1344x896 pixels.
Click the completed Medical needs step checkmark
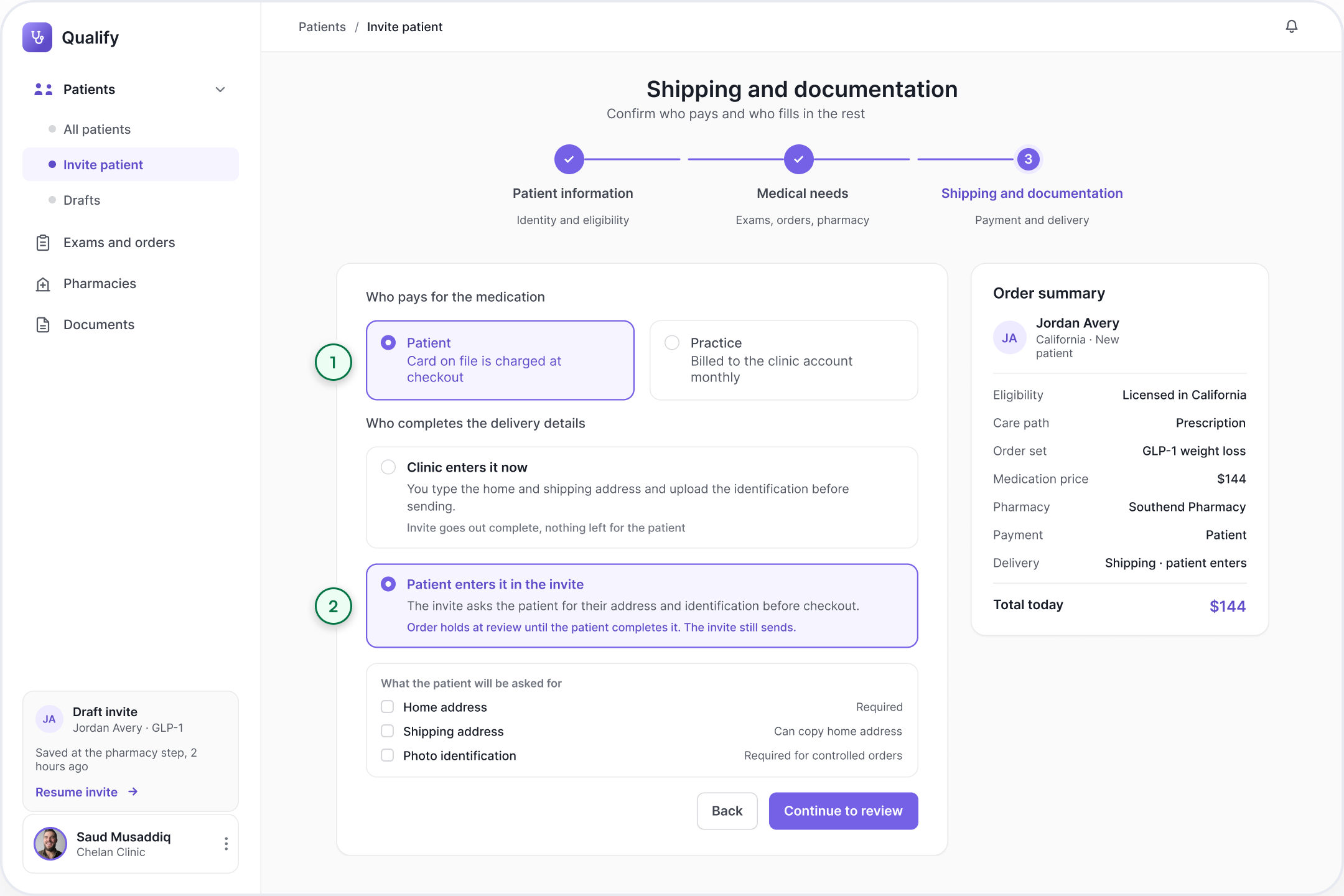[x=799, y=159]
